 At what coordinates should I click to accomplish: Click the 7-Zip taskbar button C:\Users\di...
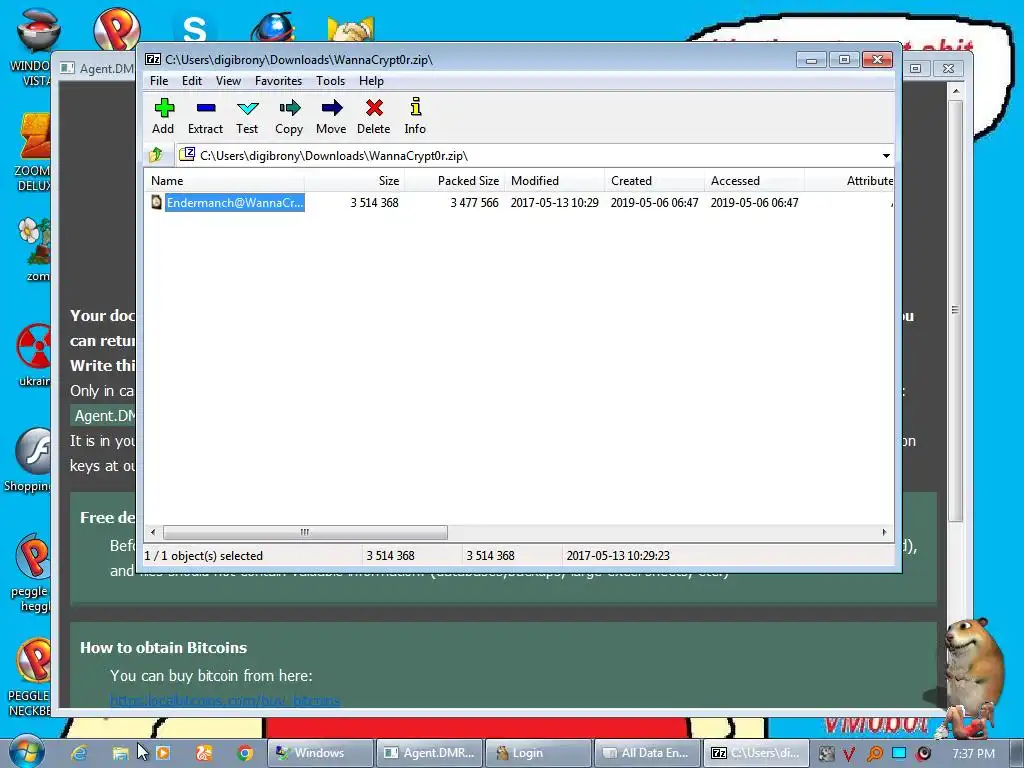758,753
